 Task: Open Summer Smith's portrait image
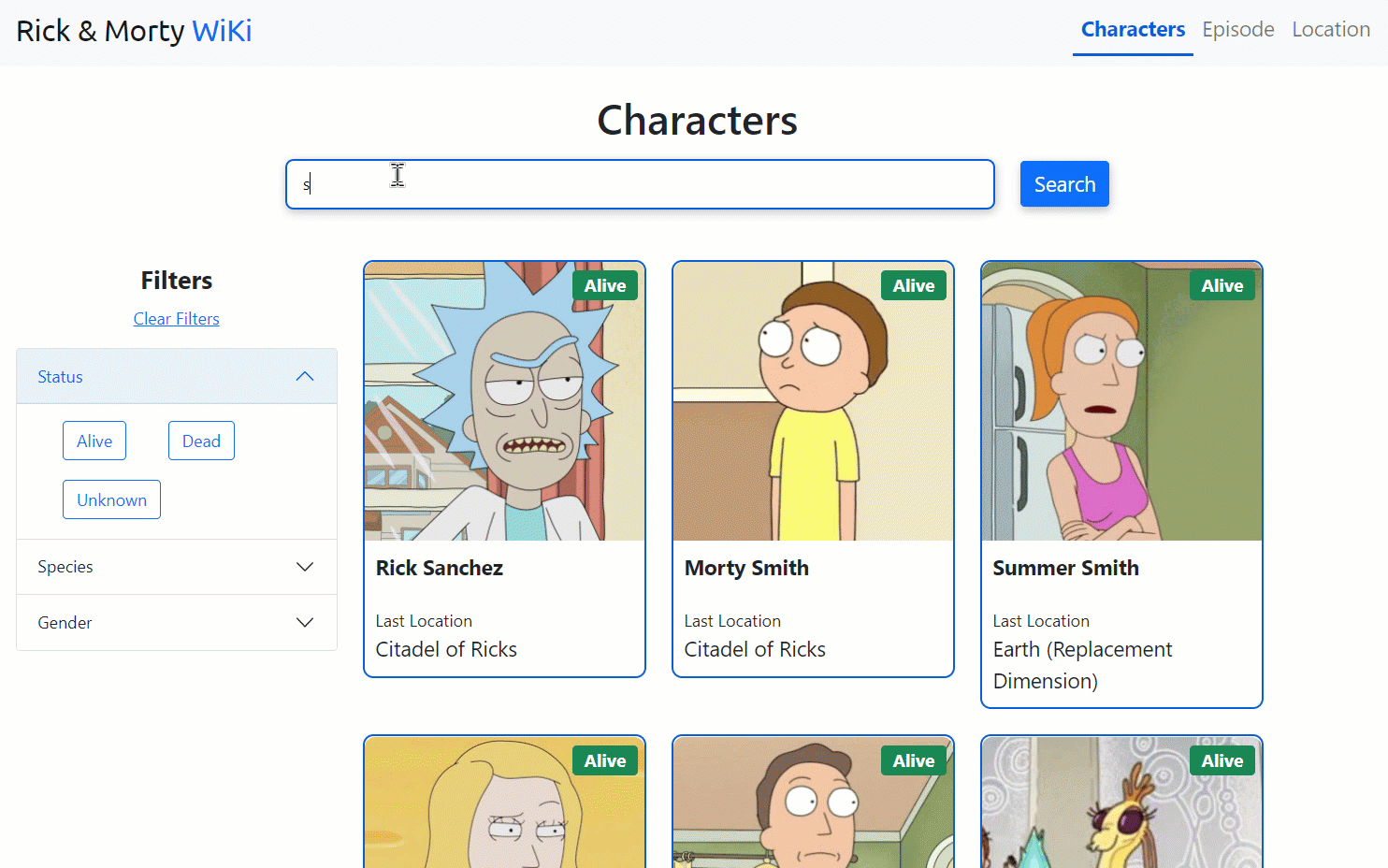click(1121, 401)
